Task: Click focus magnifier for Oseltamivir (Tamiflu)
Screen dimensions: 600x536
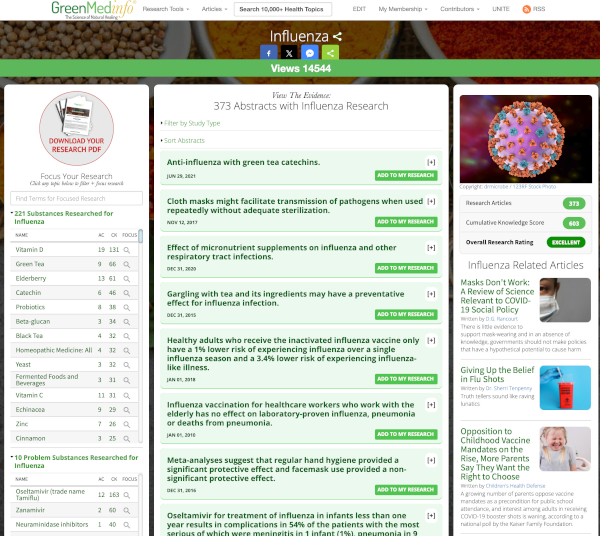Action: 127,495
